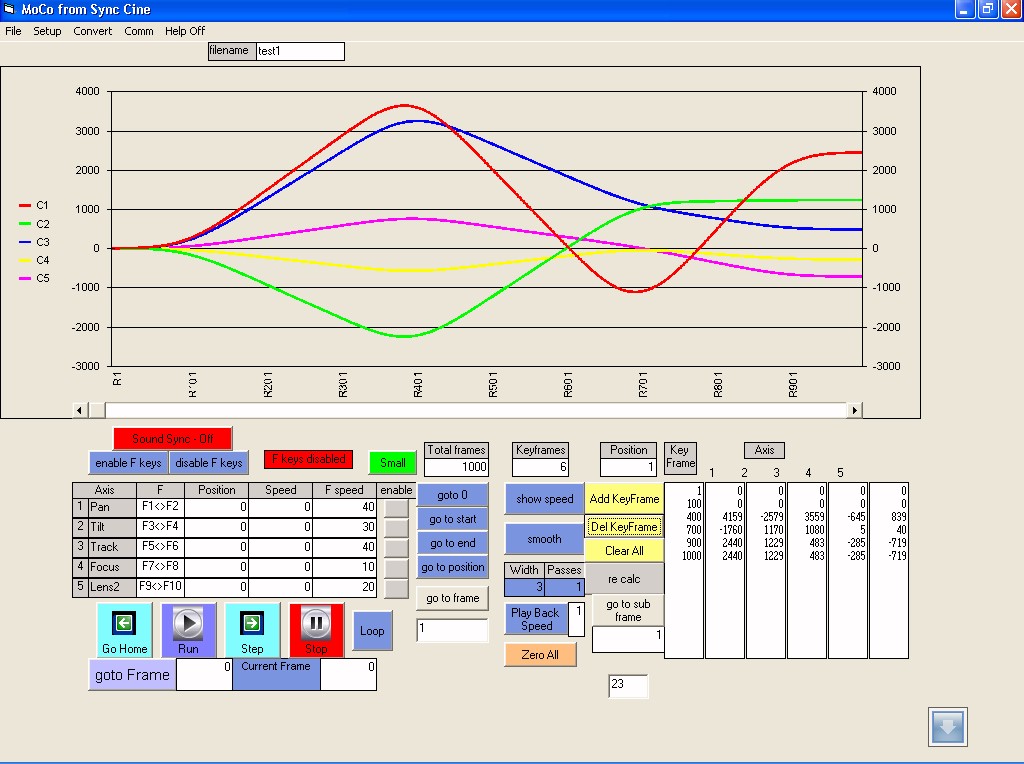Screen dimensions: 1024x764
Task: Toggle the enable button for the Lens2 axis
Action: coord(396,588)
